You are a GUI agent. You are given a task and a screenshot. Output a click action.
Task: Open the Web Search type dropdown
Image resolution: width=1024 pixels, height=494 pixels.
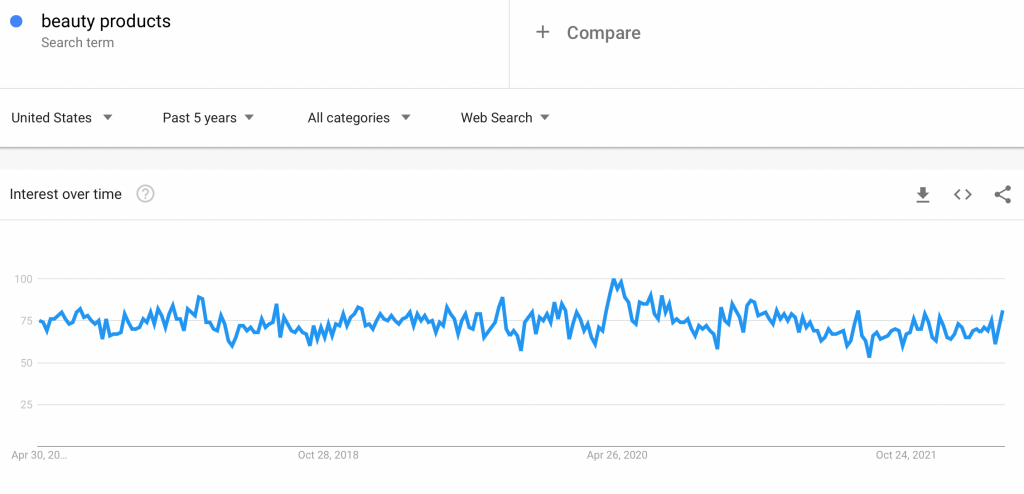pos(505,118)
